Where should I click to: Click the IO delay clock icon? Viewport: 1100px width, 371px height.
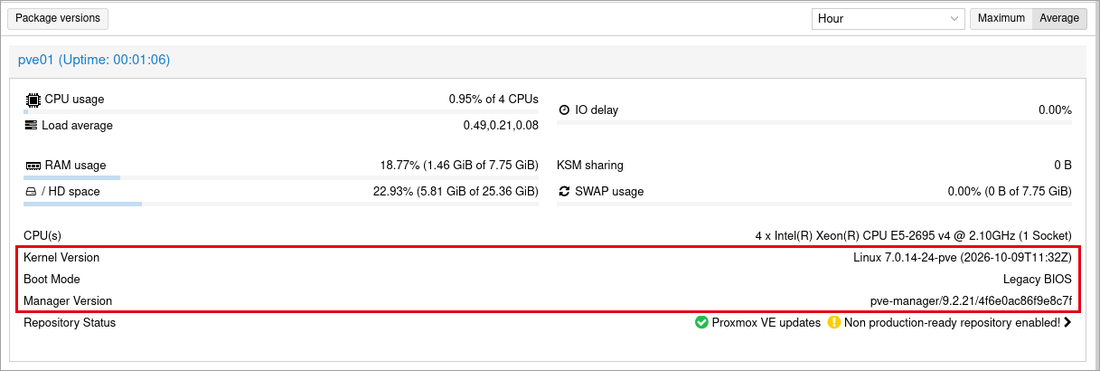click(x=564, y=110)
